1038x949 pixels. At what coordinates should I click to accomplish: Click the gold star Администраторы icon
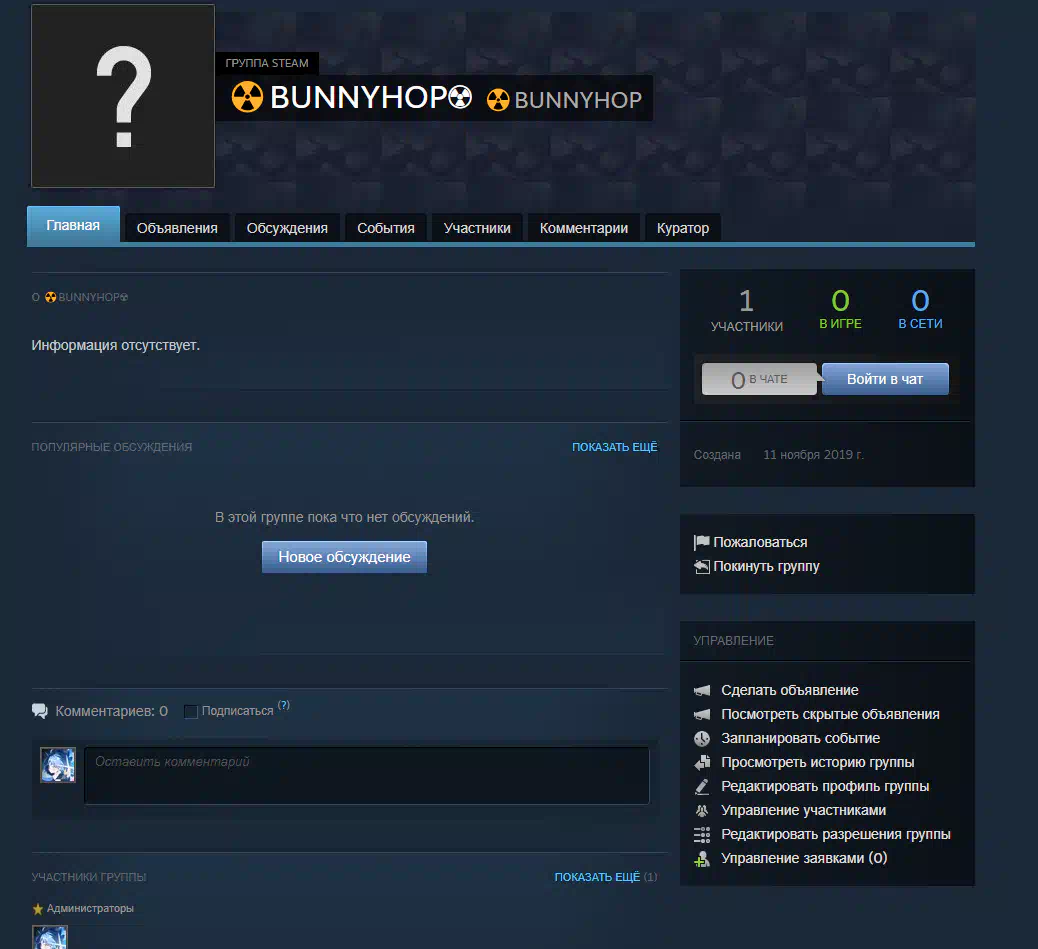(38, 909)
